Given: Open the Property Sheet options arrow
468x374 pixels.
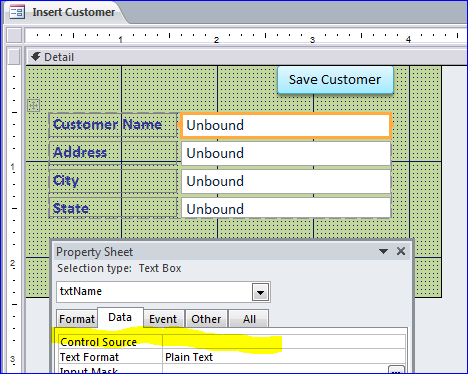Looking at the screenshot, I should pyautogui.click(x=384, y=251).
